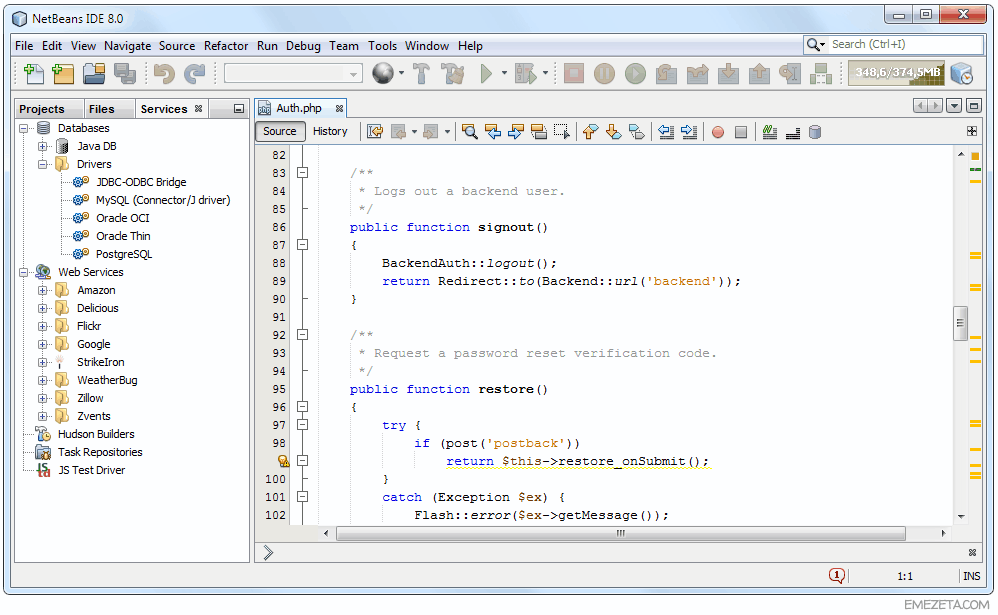The width and height of the screenshot is (998, 615).
Task: Collapse code fold at line 97
Action: coord(303,425)
